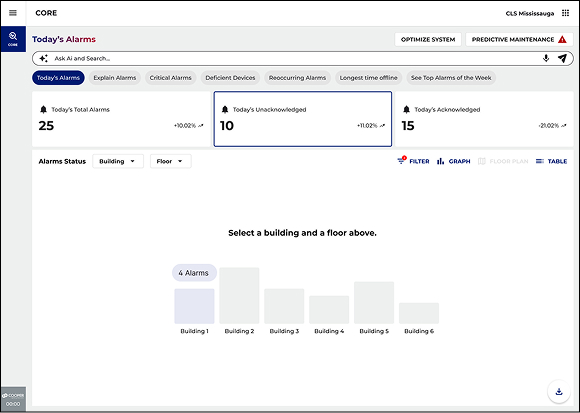The width and height of the screenshot is (580, 413).
Task: Click the trend arrow beside -21.02%
Action: coord(563,126)
